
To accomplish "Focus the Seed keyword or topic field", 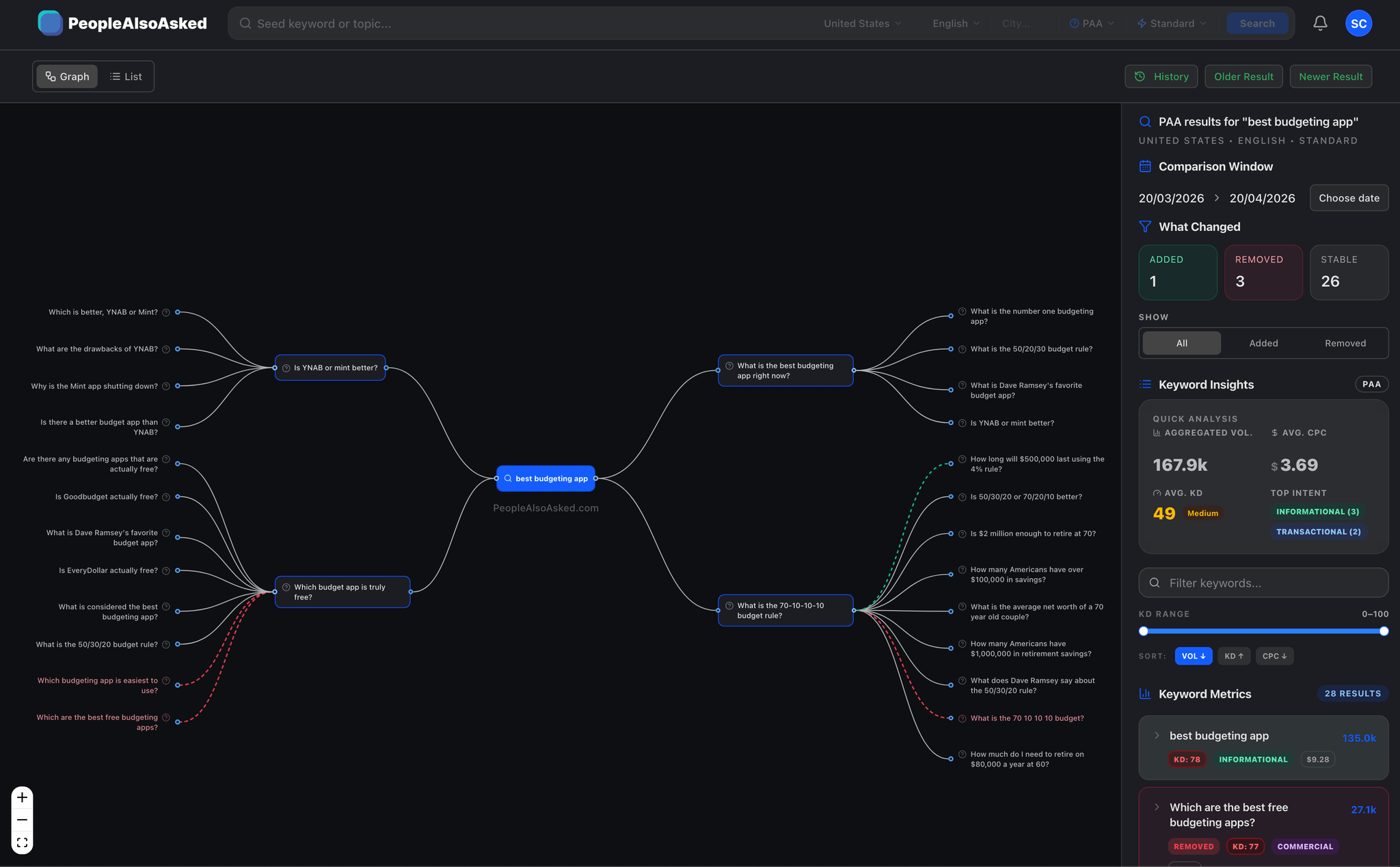I will 526,23.
